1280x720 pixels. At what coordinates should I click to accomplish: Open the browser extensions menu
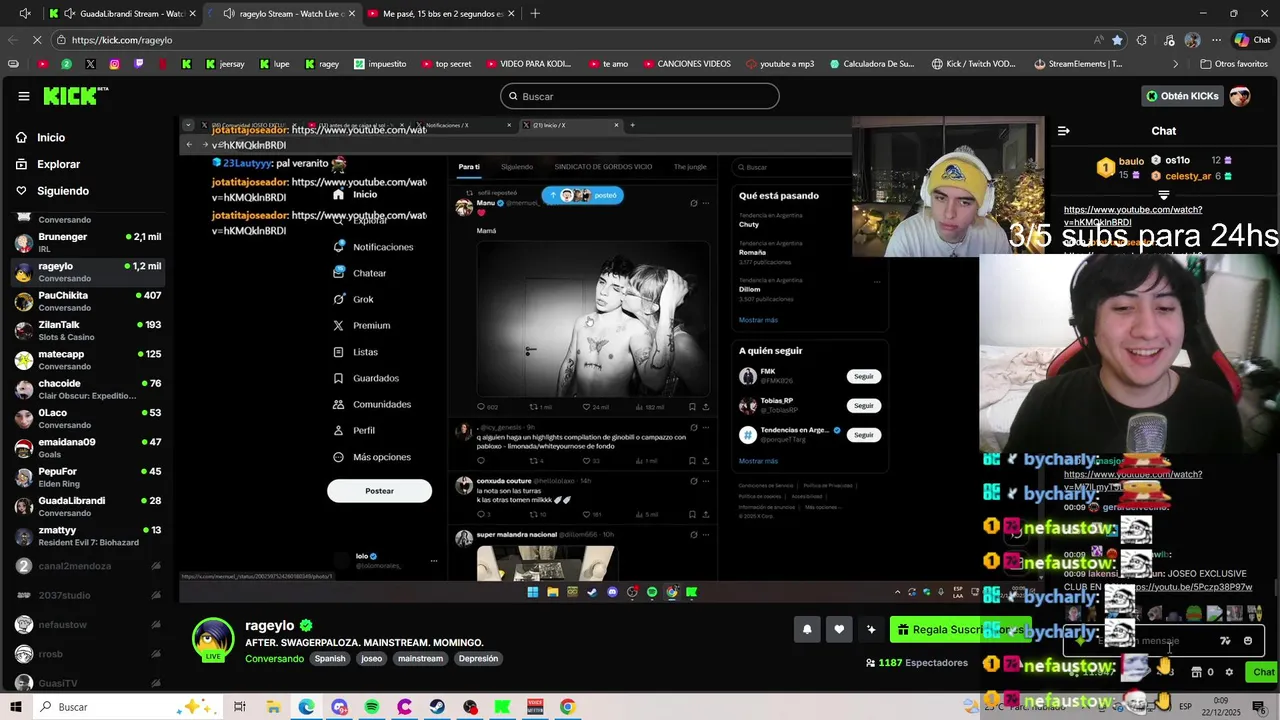[x=1142, y=40]
